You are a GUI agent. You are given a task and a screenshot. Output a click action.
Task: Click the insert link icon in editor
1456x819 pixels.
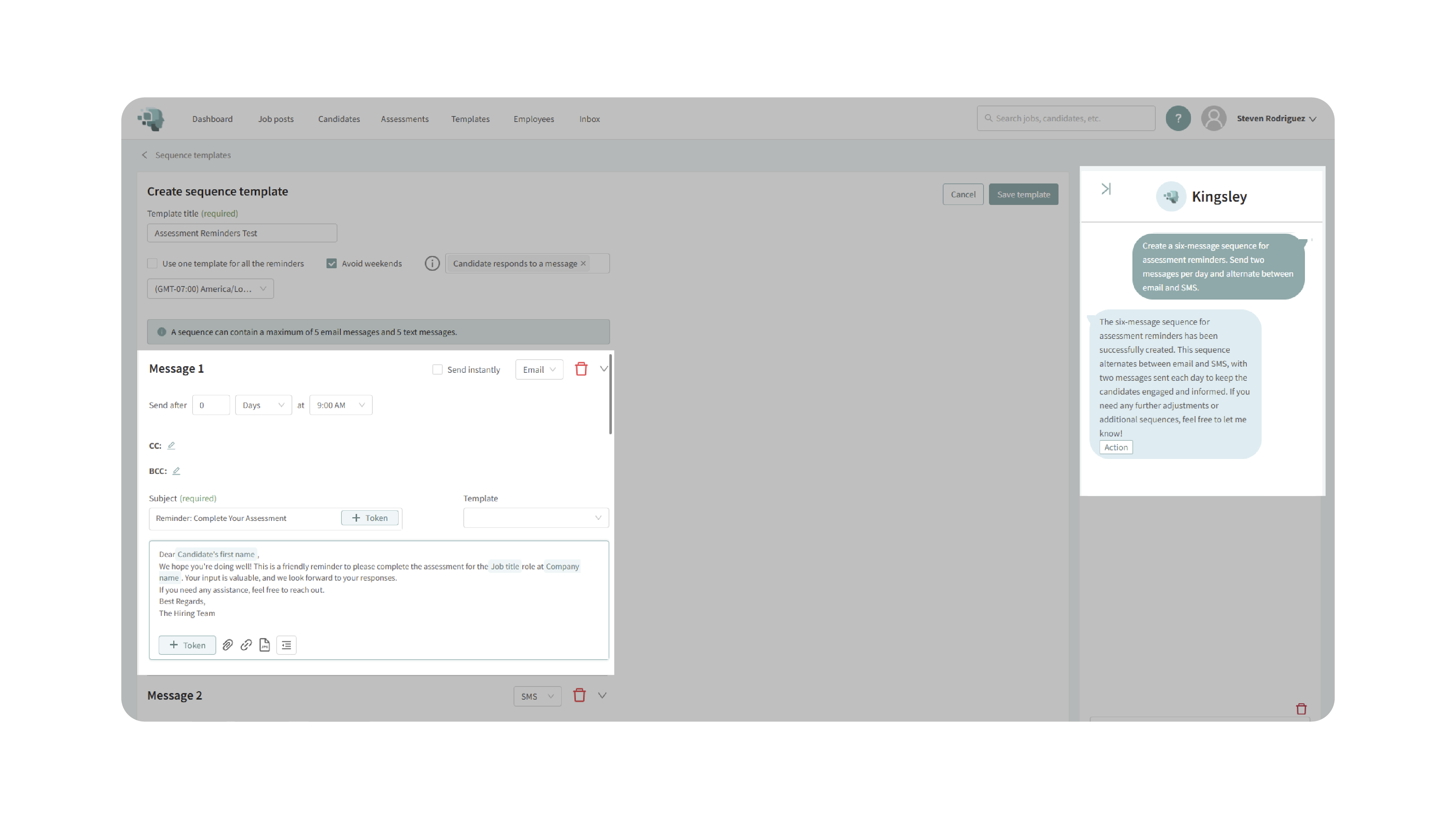[246, 645]
